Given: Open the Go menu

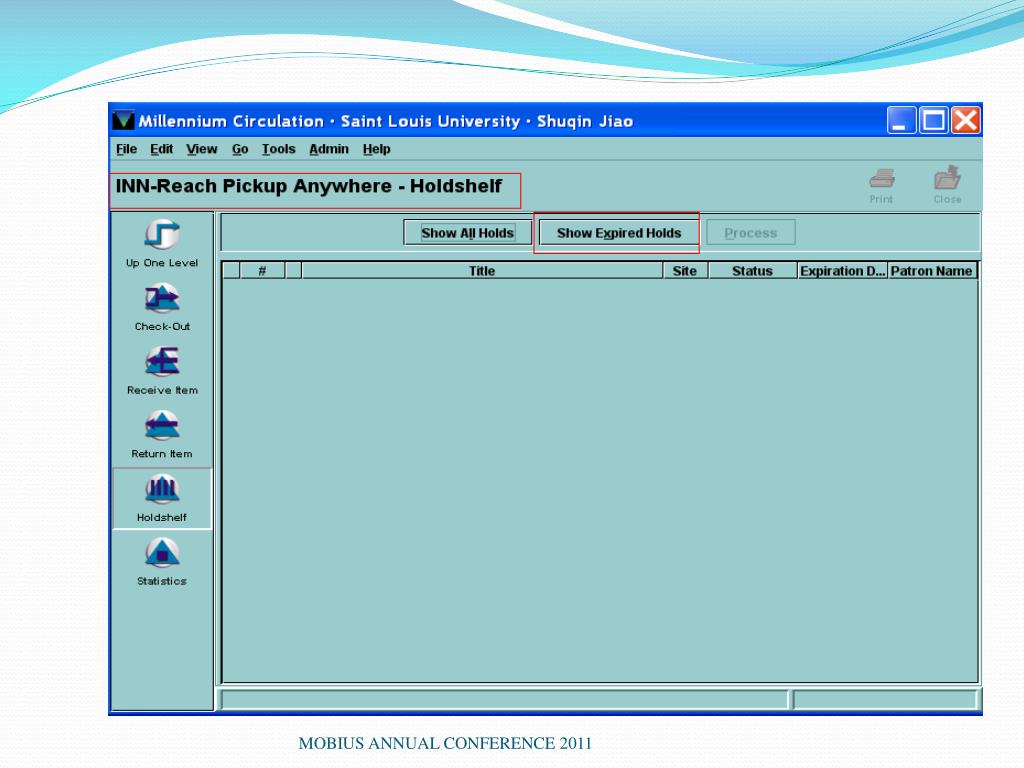Looking at the screenshot, I should coord(240,149).
